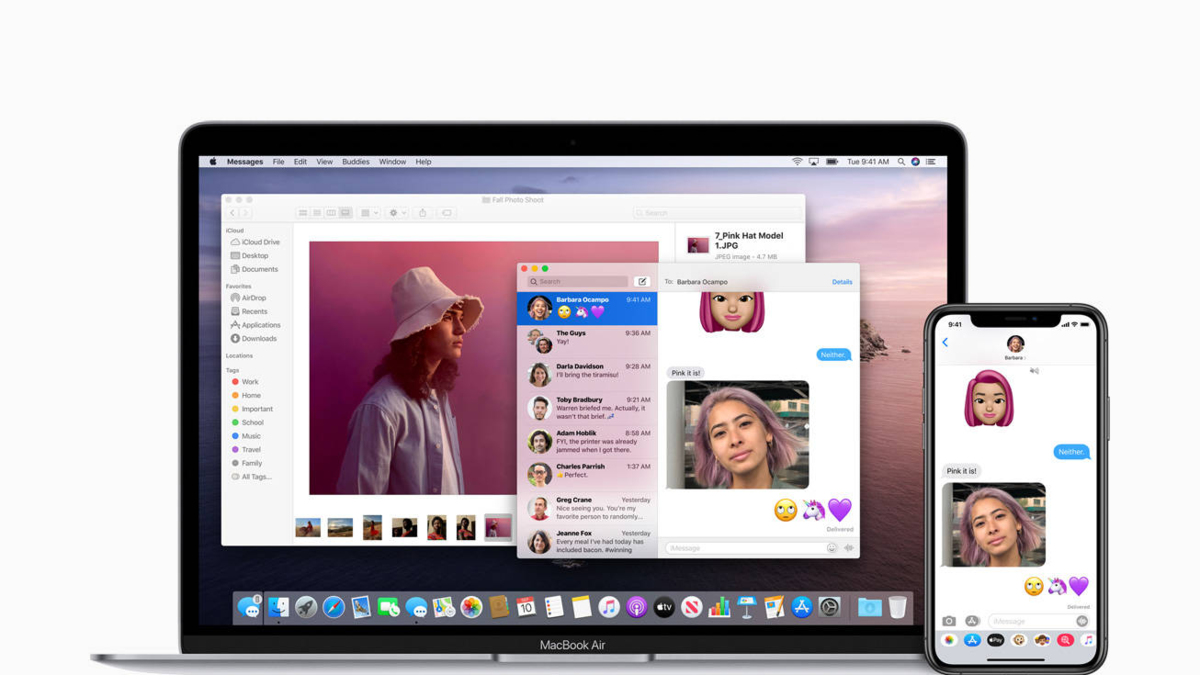Click the Finder share icon
This screenshot has width=1200, height=675.
tap(422, 213)
